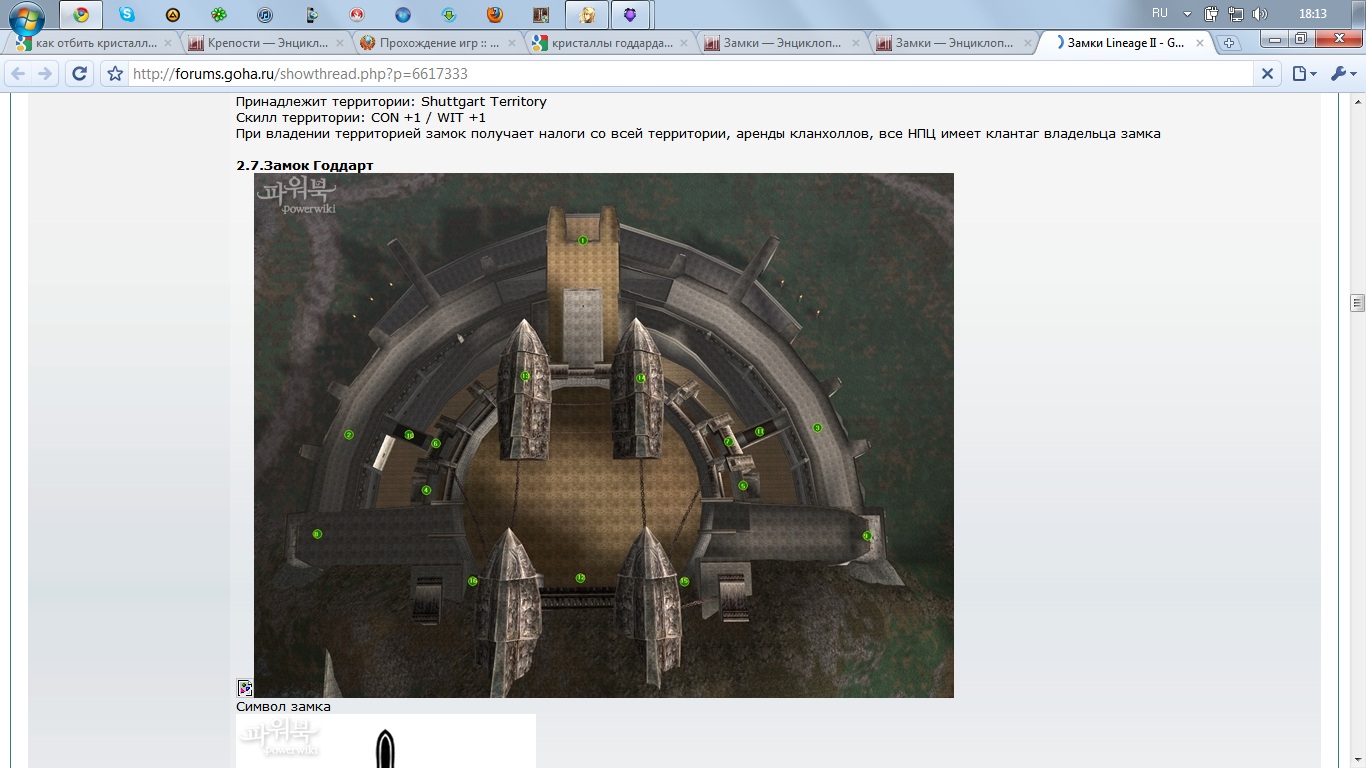Open the purple shield taskbar icon

630,15
